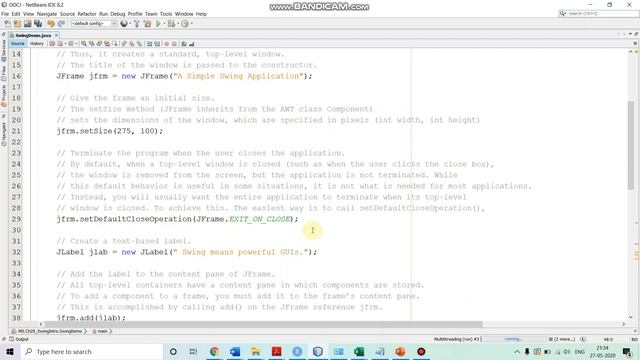Click the Build Project hammer icon
Image resolution: width=640 pixels, height=360 pixels.
[x=137, y=24]
